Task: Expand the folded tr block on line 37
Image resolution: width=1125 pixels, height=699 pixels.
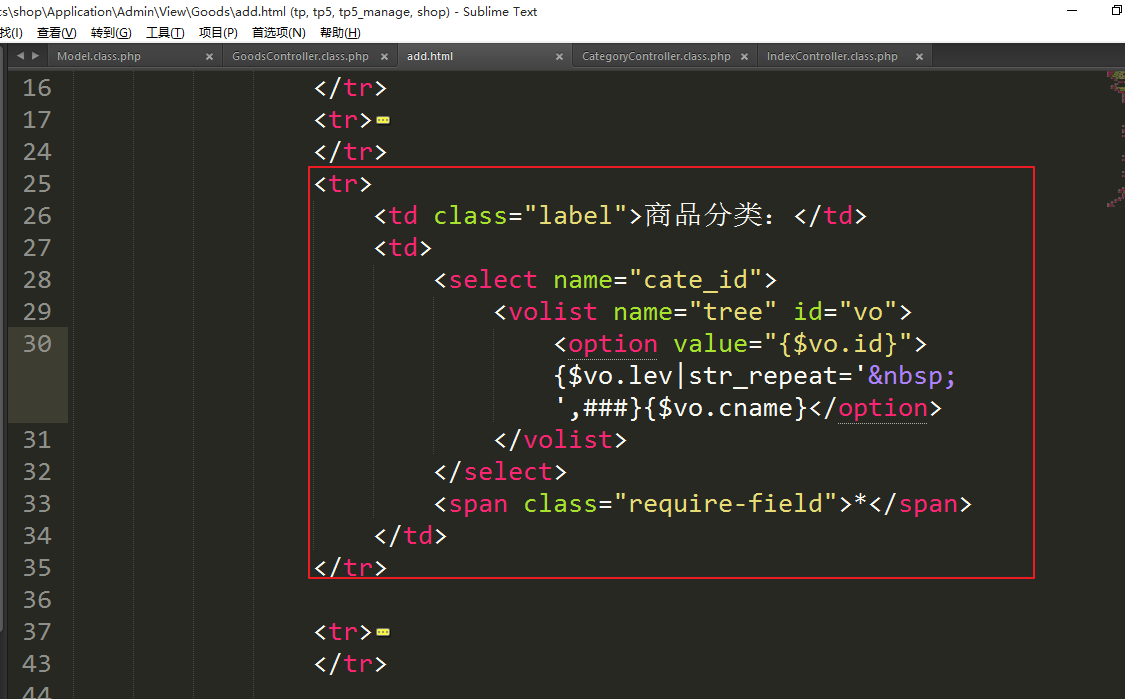Action: (x=382, y=633)
